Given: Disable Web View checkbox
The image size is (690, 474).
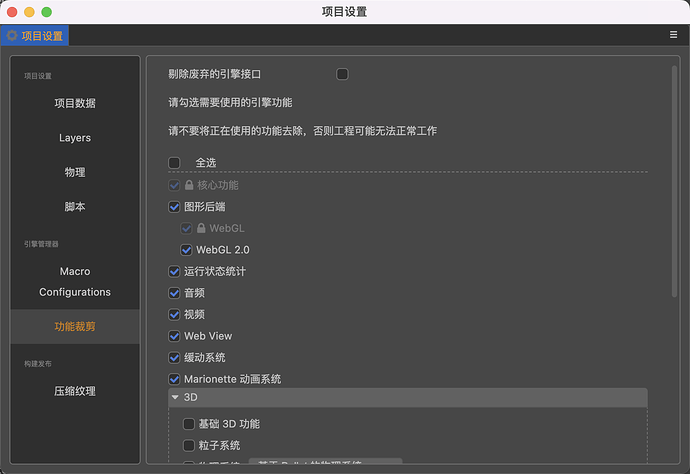Looking at the screenshot, I should tap(174, 336).
